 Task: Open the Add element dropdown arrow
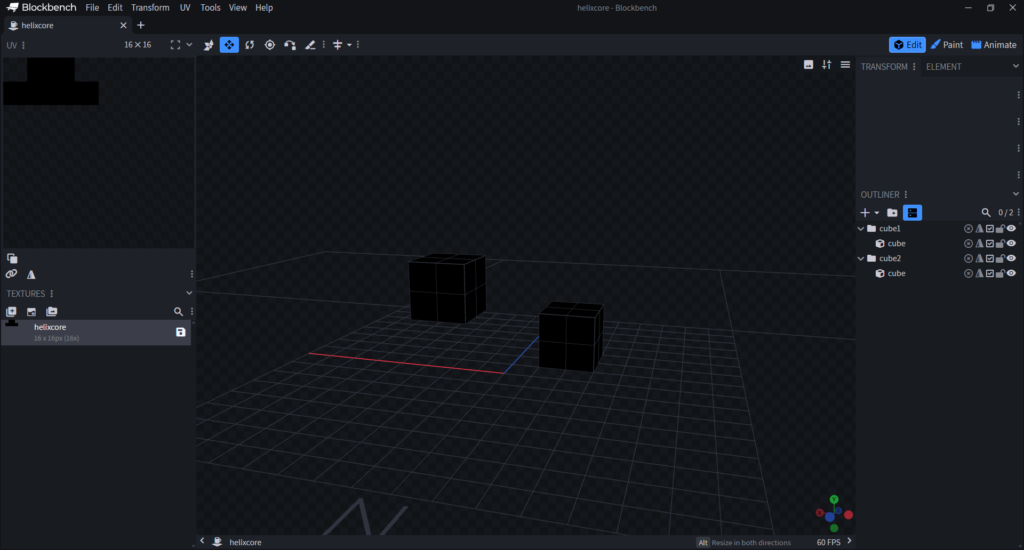pos(877,213)
